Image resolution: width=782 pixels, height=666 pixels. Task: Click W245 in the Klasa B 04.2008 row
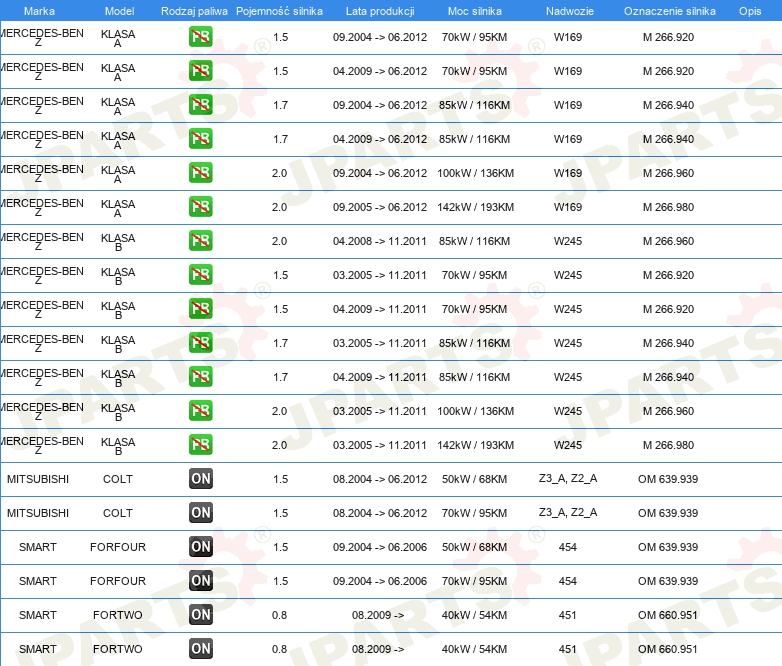point(568,241)
